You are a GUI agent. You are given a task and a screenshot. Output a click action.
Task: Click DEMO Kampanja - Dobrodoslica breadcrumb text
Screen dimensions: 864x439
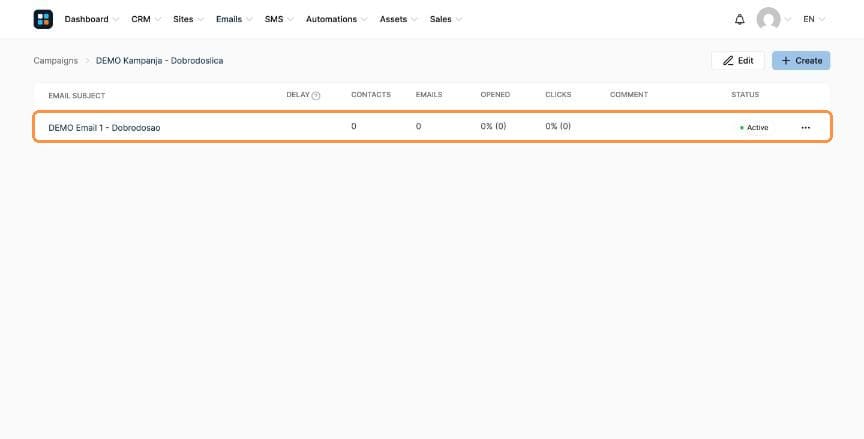(x=159, y=61)
